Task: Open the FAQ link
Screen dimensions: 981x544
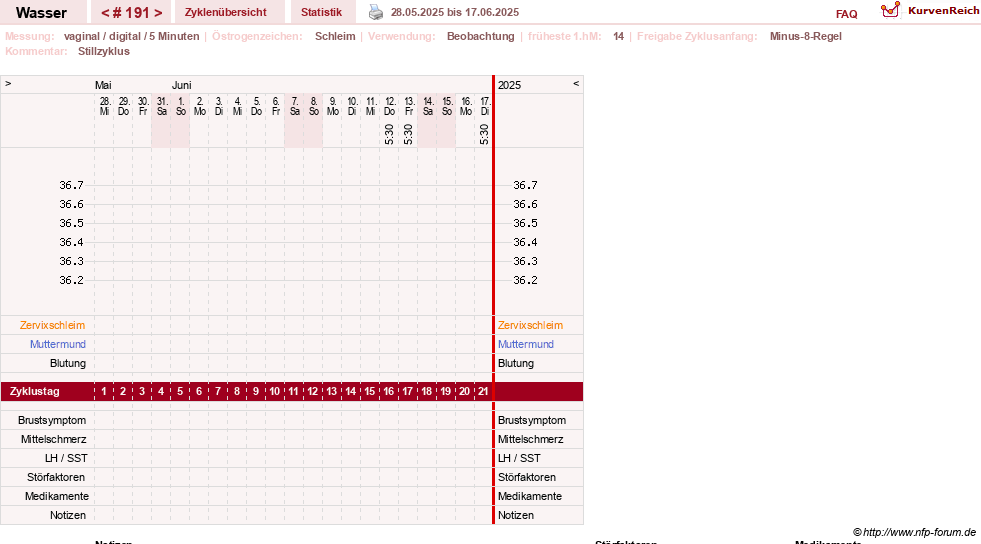Action: (x=846, y=14)
